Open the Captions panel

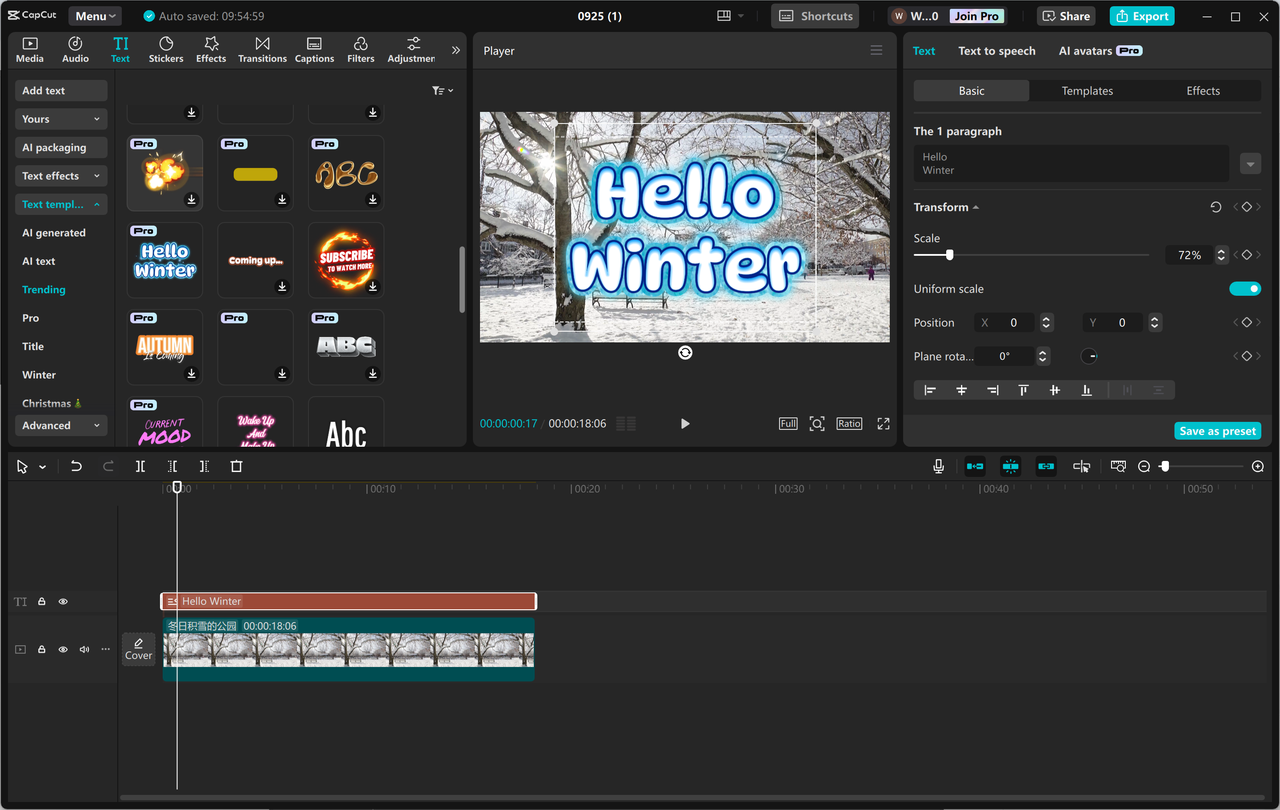[x=314, y=49]
